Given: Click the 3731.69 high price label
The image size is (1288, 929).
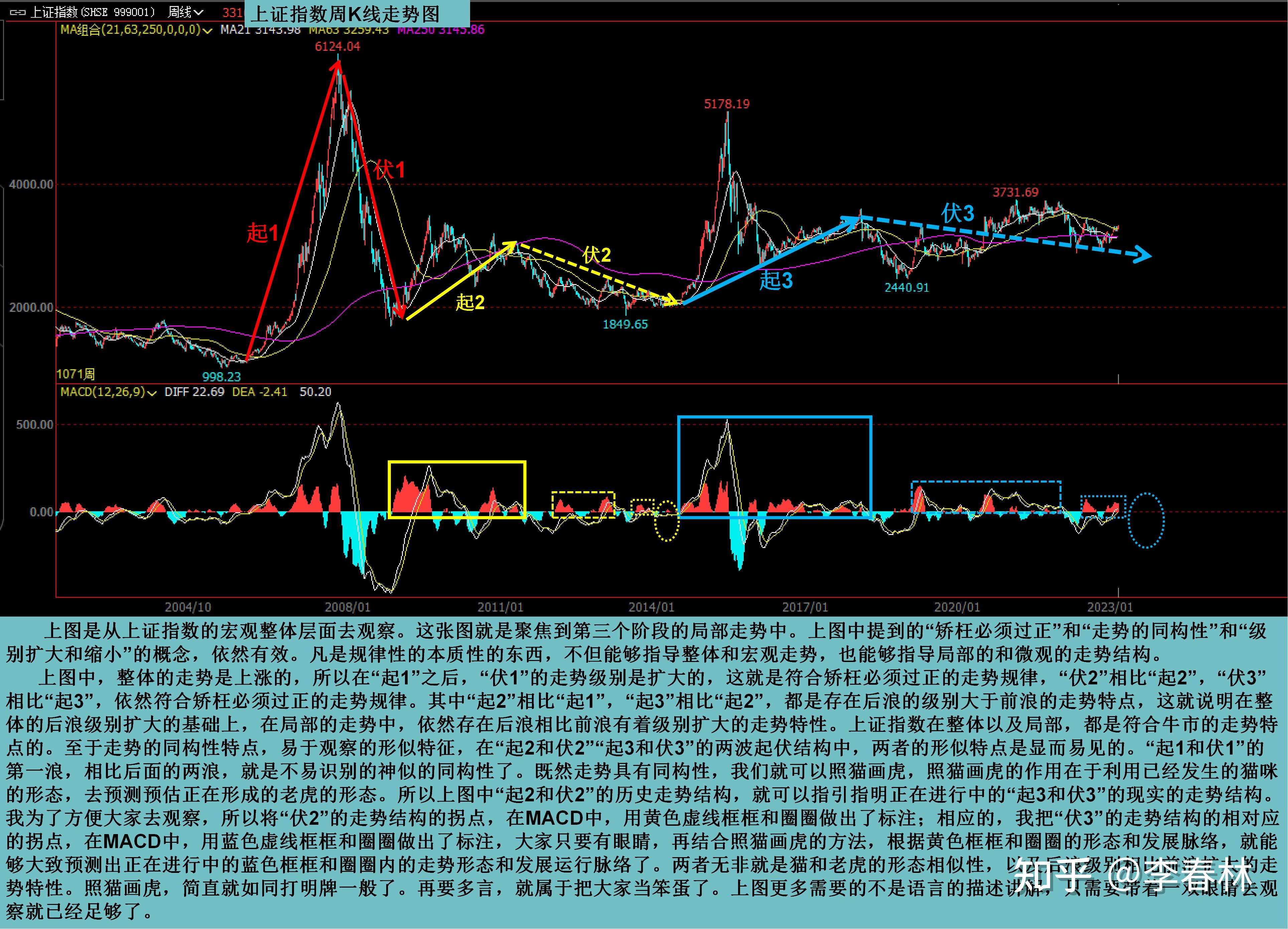Looking at the screenshot, I should [x=1015, y=192].
